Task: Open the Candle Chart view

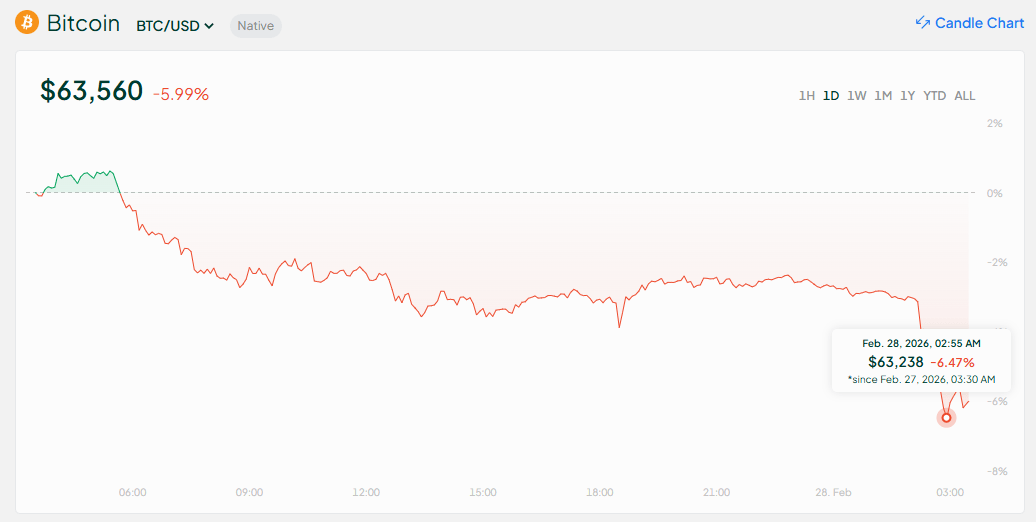Action: [979, 23]
